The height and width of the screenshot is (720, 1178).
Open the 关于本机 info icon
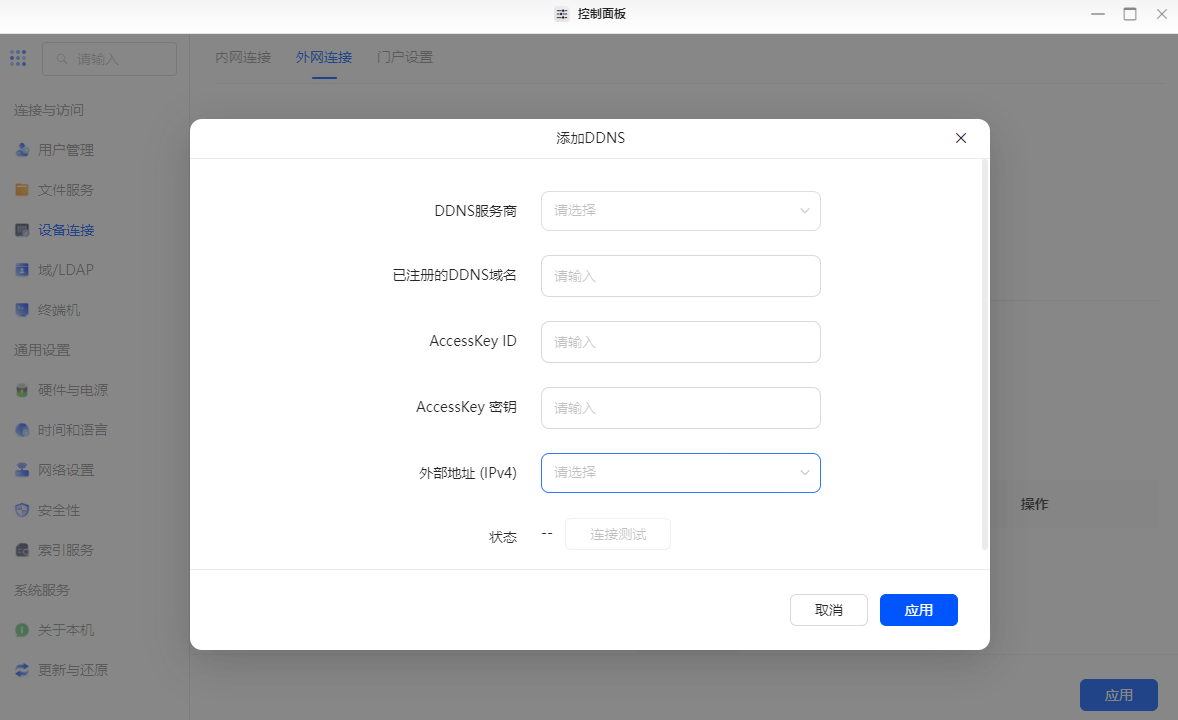click(23, 630)
